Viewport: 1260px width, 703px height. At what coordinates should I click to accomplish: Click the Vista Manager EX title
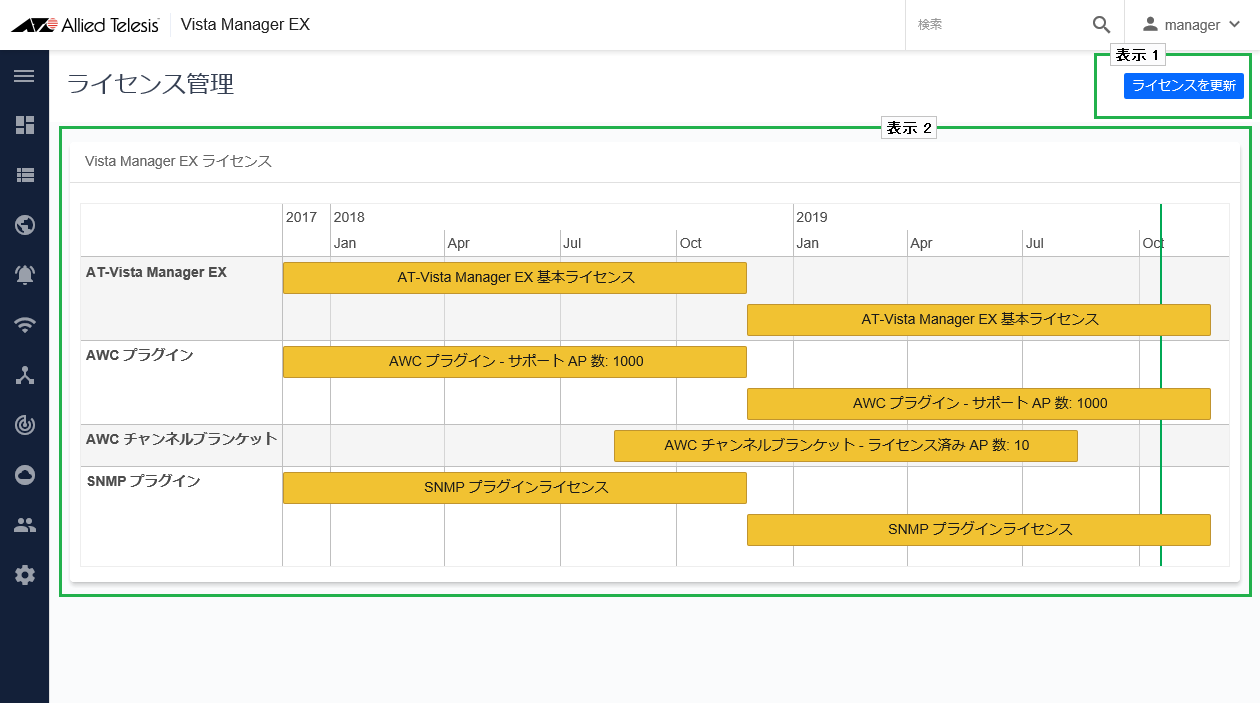[245, 24]
